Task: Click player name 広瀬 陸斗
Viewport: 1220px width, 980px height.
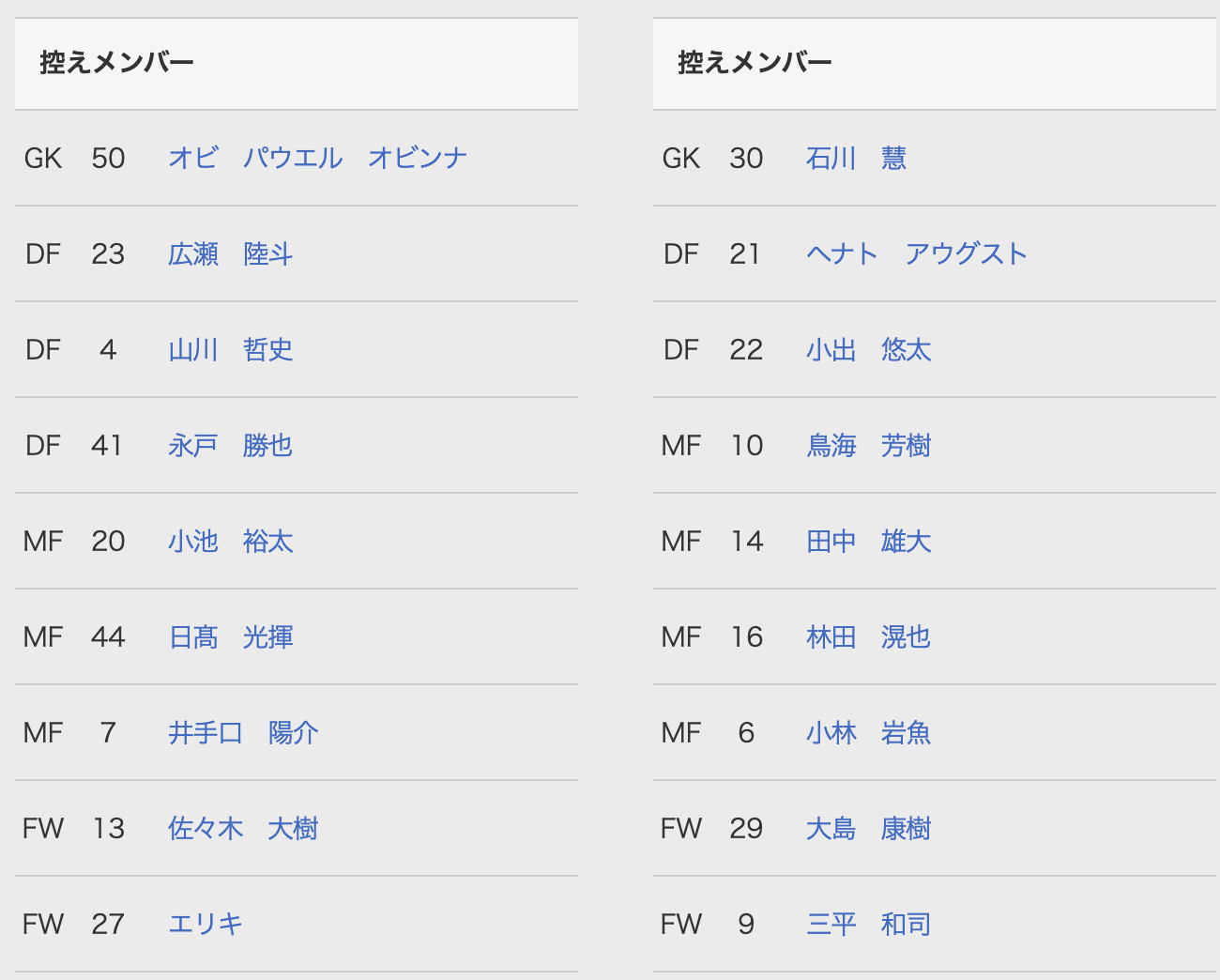Action: click(230, 253)
